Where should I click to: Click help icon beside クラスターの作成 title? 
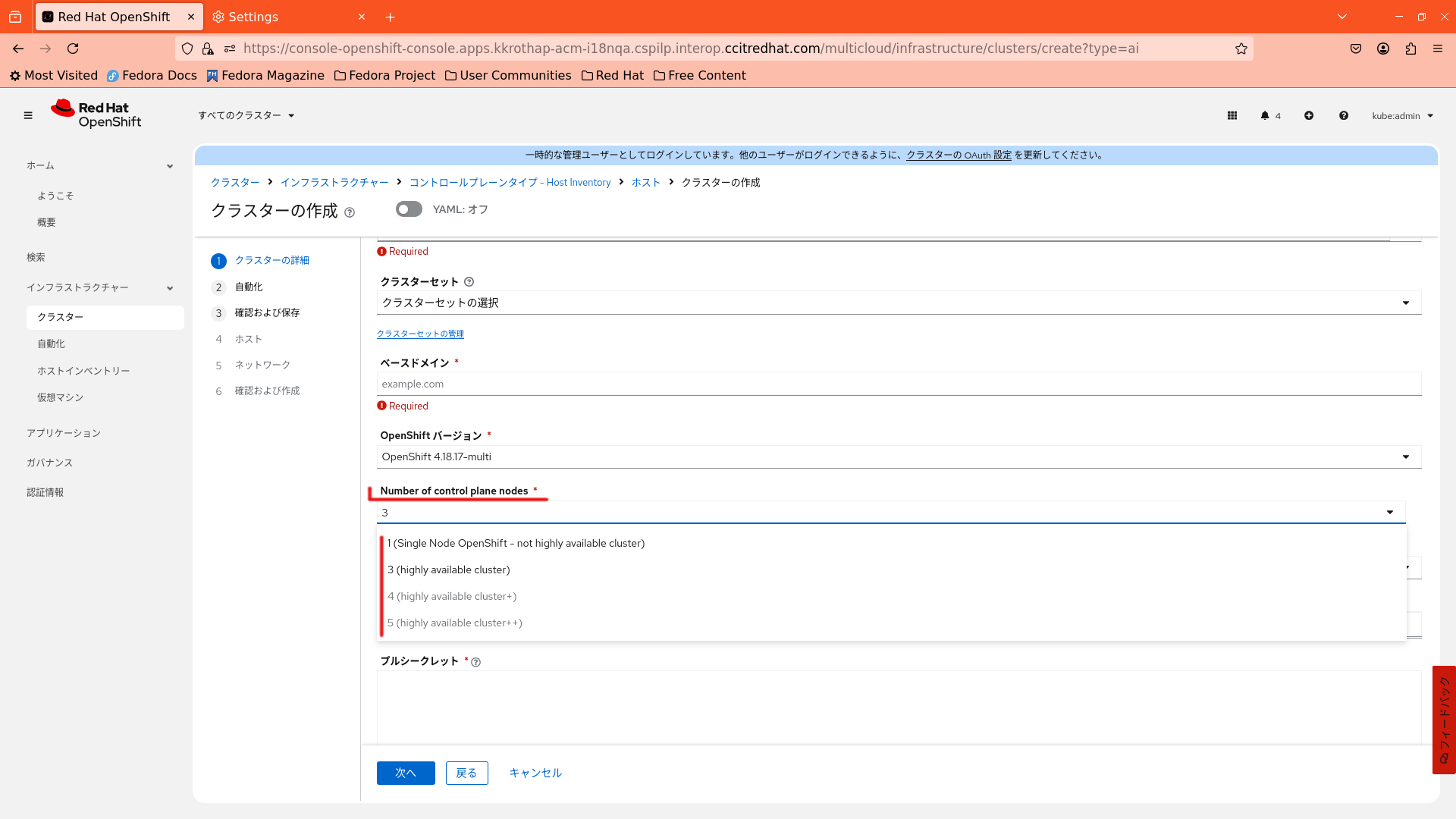(x=350, y=212)
